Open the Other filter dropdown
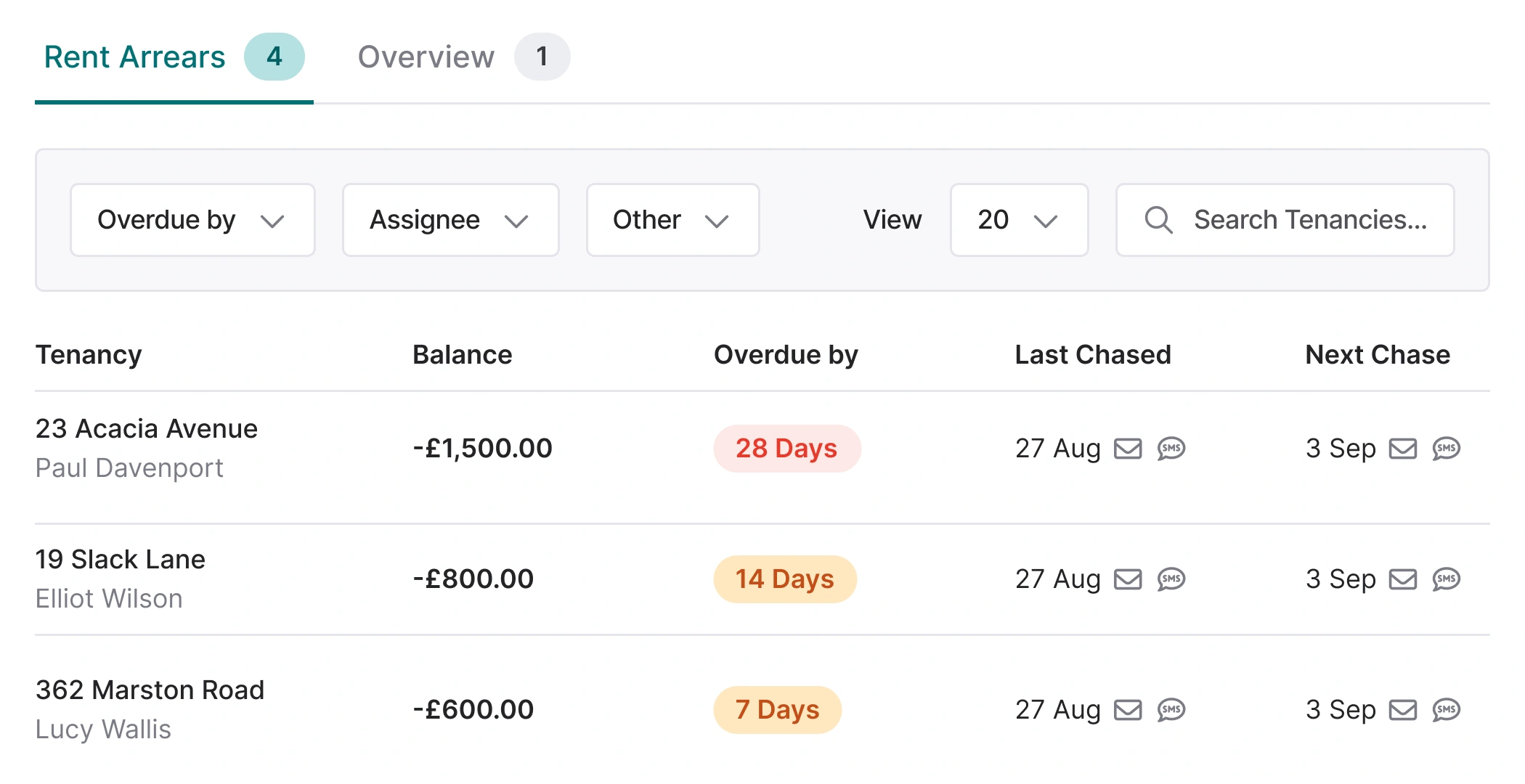This screenshot has height=784, width=1525. click(x=672, y=220)
